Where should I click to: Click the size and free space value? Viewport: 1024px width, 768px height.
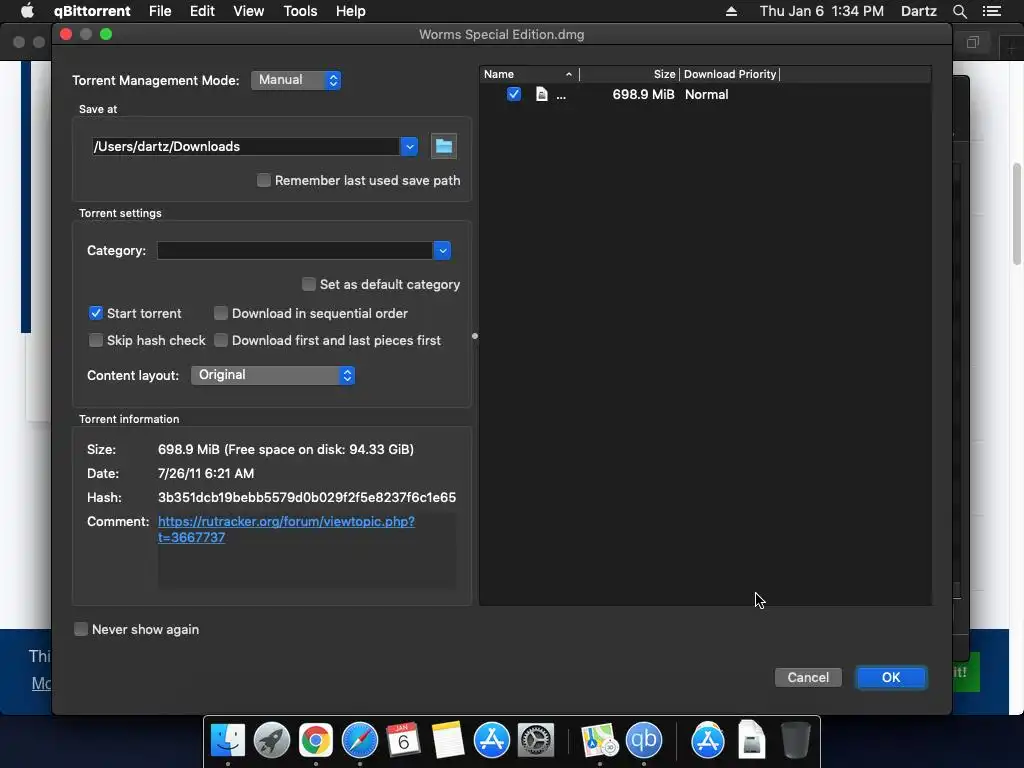point(285,449)
